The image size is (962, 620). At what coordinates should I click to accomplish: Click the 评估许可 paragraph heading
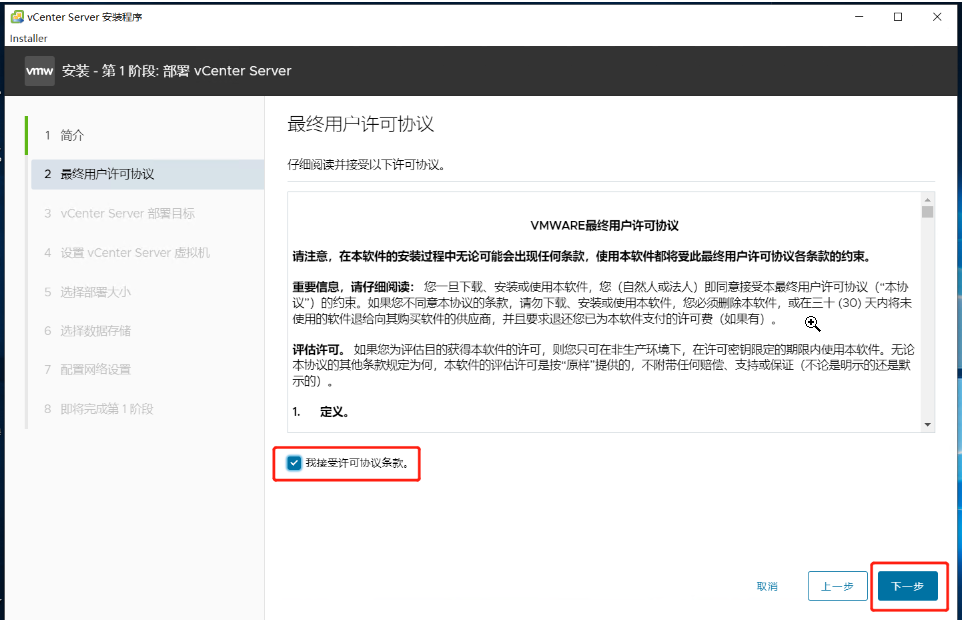(318, 350)
